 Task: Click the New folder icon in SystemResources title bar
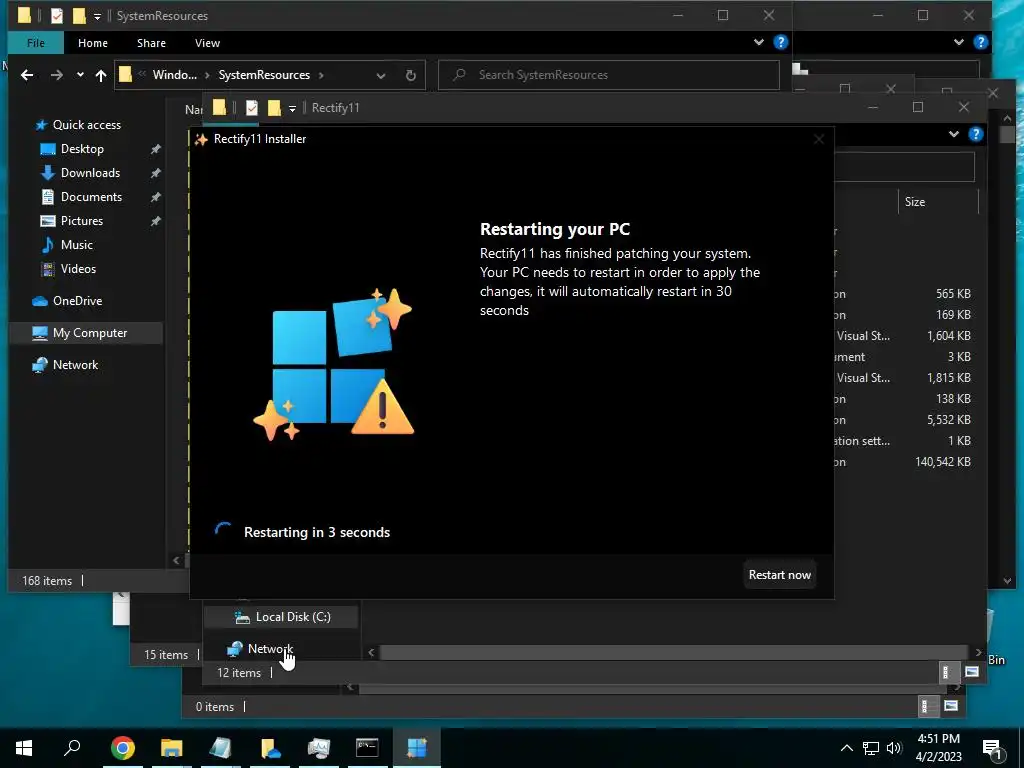[79, 16]
